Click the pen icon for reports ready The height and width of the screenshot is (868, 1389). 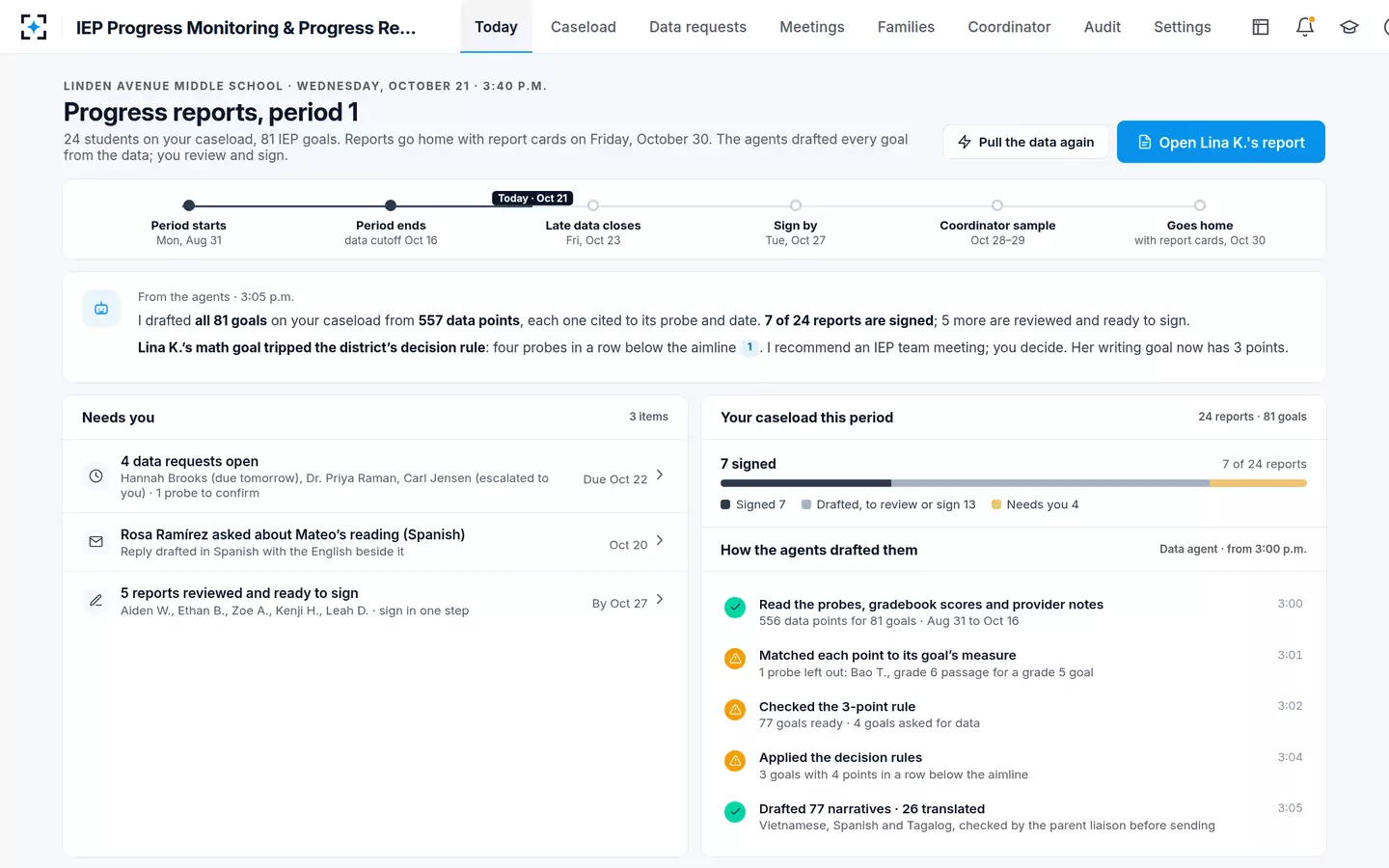95,601
